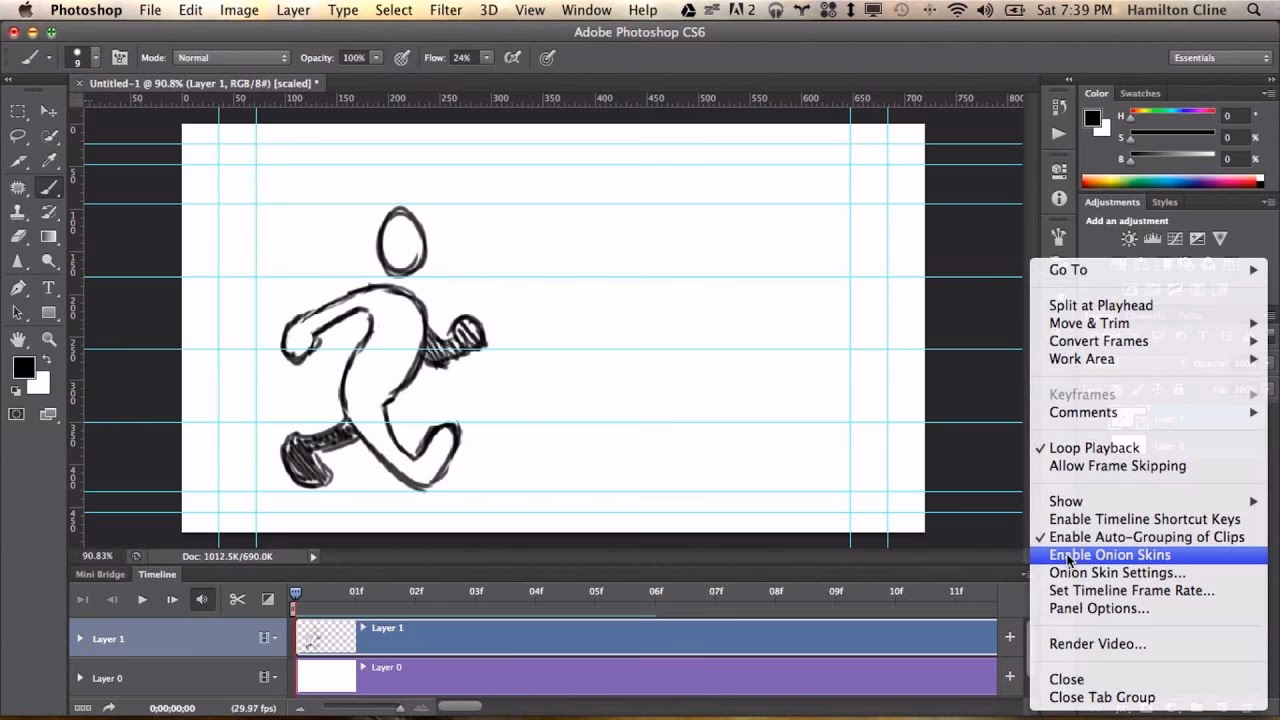Add a Curves adjustment
1280x720 pixels.
pyautogui.click(x=1175, y=239)
